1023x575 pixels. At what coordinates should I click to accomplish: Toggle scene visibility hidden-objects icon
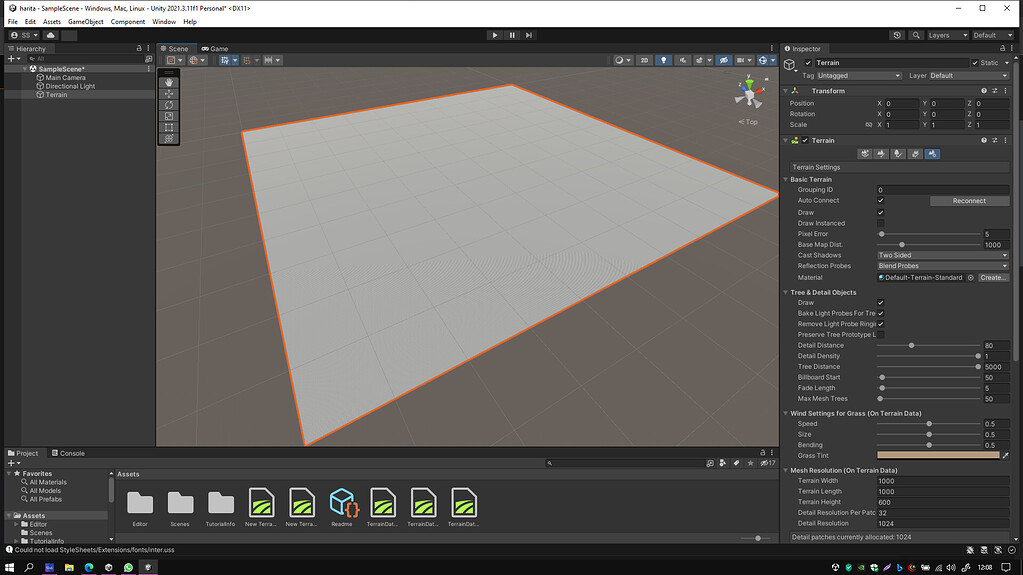click(724, 60)
